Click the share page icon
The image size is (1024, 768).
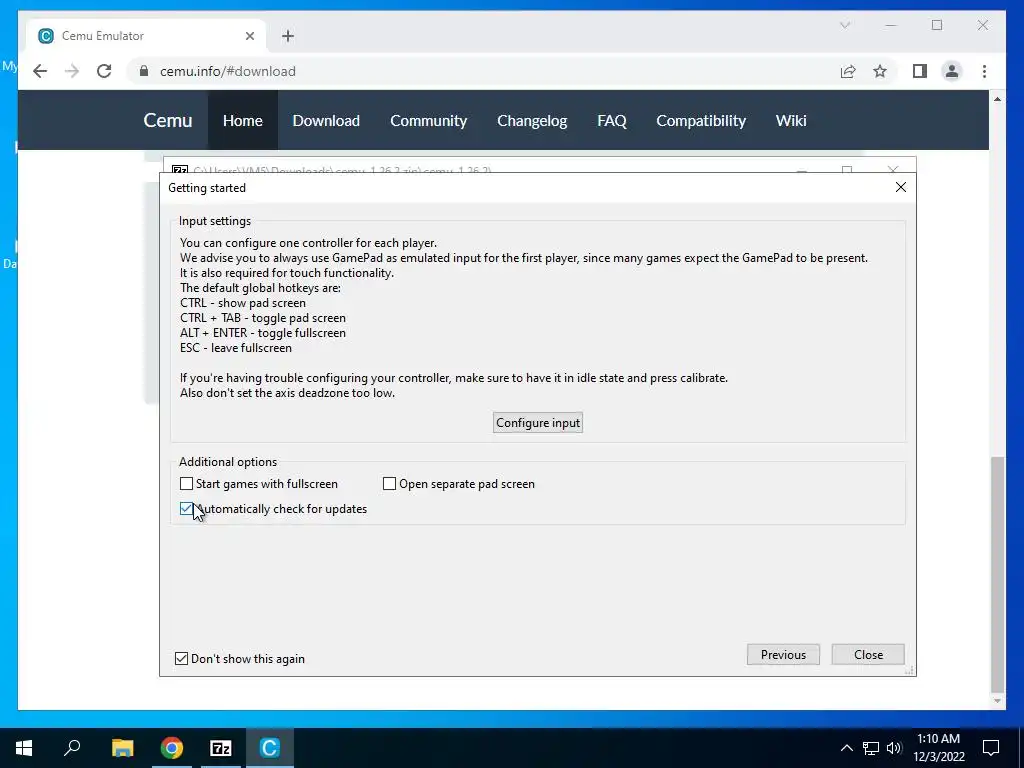[848, 71]
